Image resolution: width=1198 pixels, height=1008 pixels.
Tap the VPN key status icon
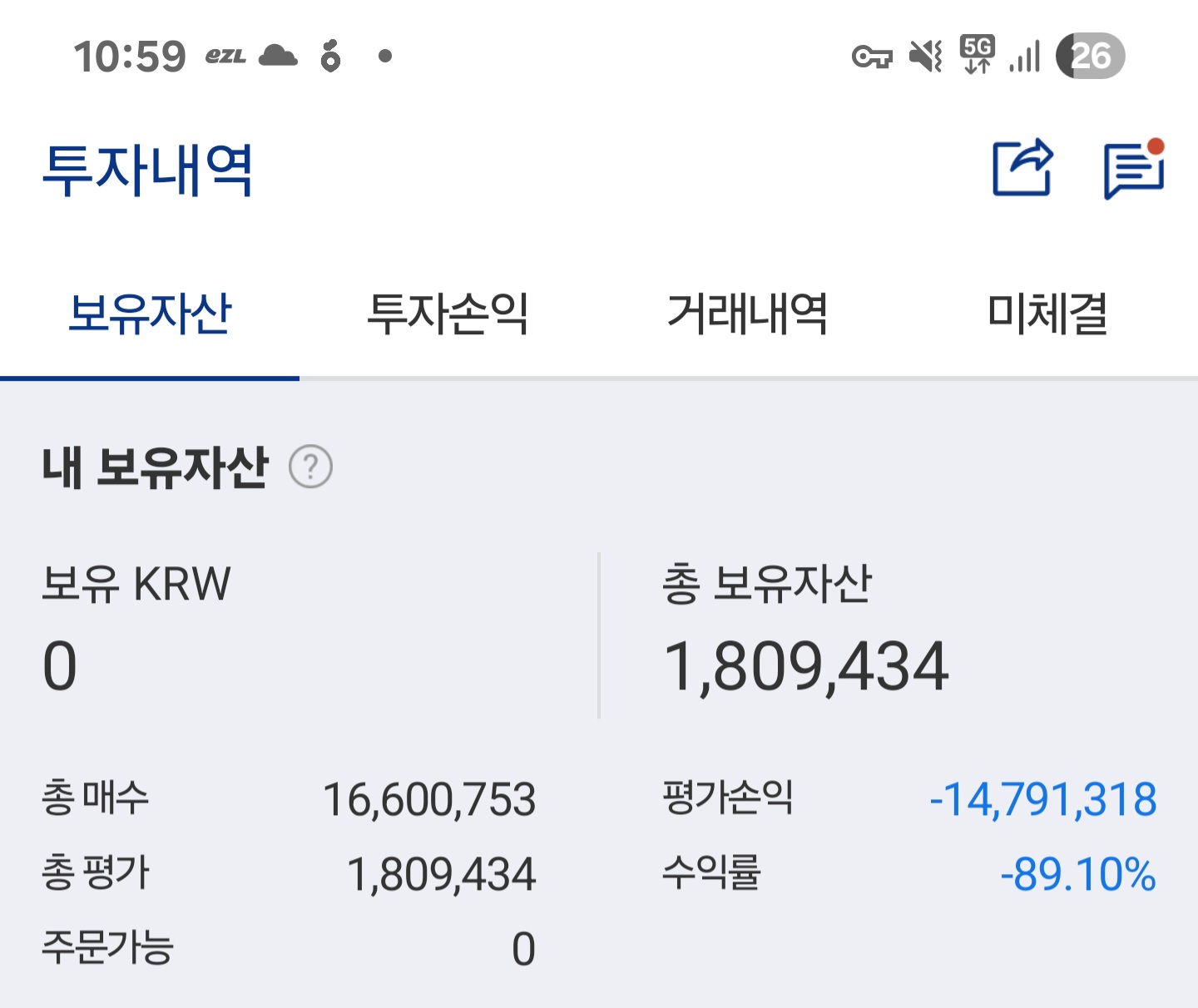tap(872, 57)
